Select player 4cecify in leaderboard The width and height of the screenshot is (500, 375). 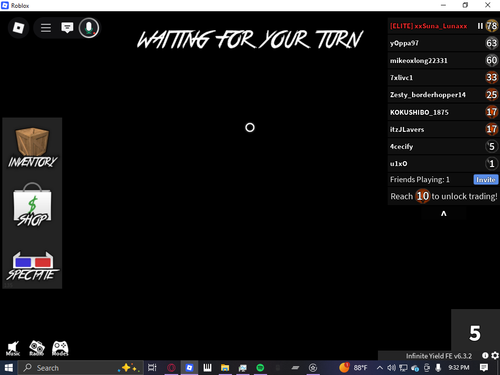(443, 146)
